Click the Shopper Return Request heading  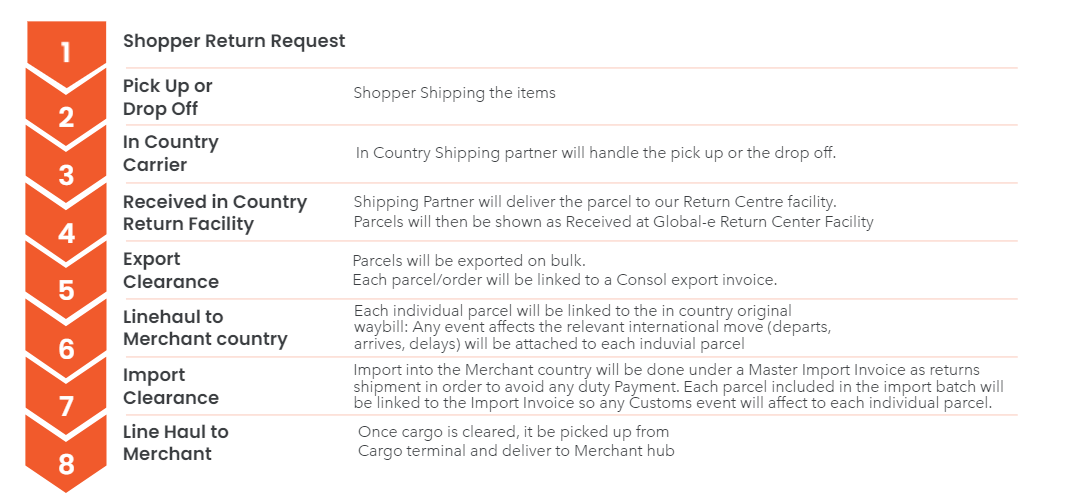[x=234, y=41]
